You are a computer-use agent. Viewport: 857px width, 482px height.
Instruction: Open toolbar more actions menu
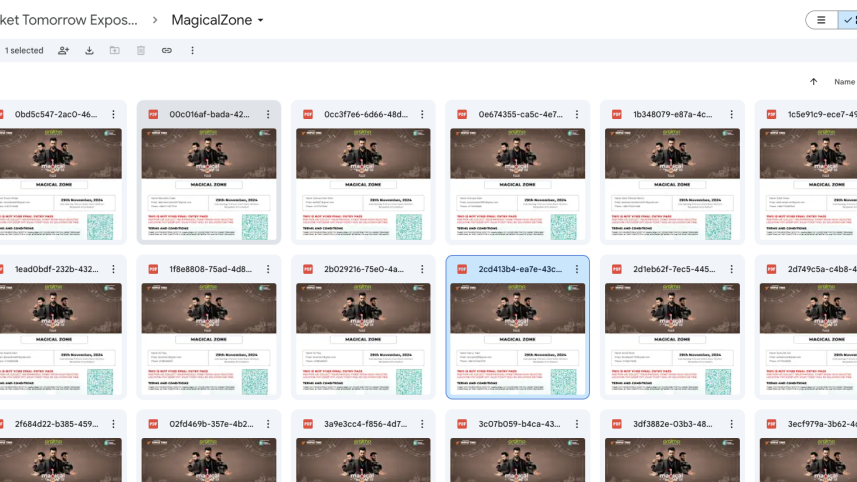(x=192, y=50)
